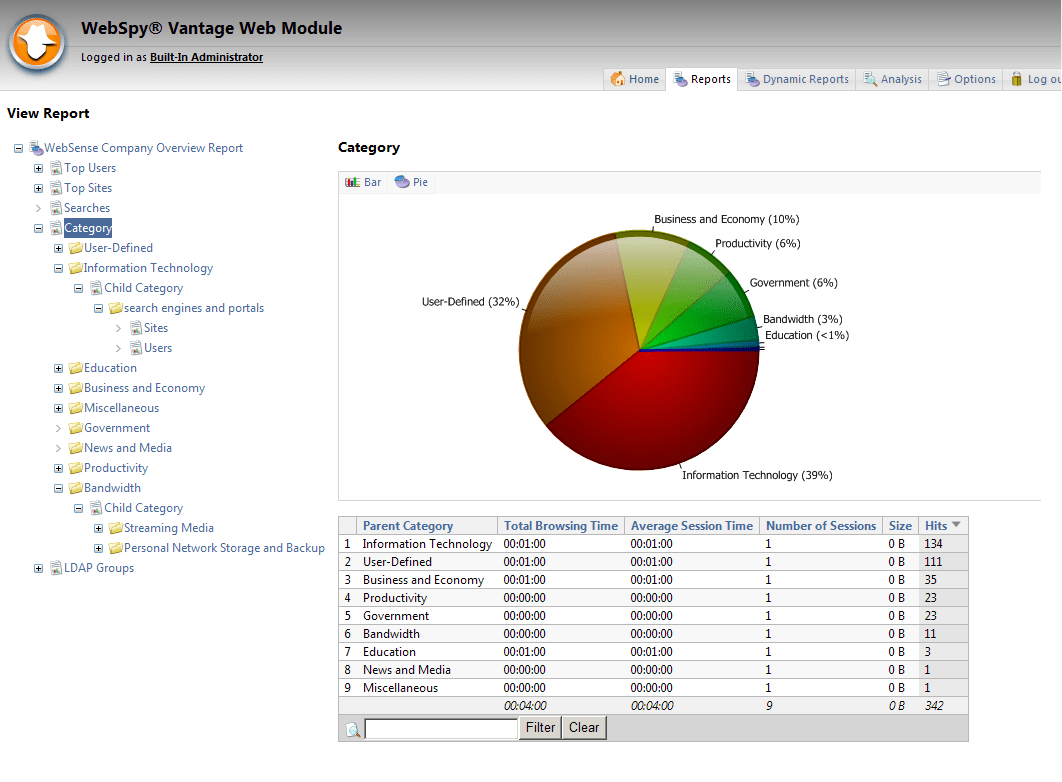Open the Options tab
Image resolution: width=1062 pixels, height=782 pixels.
966,79
